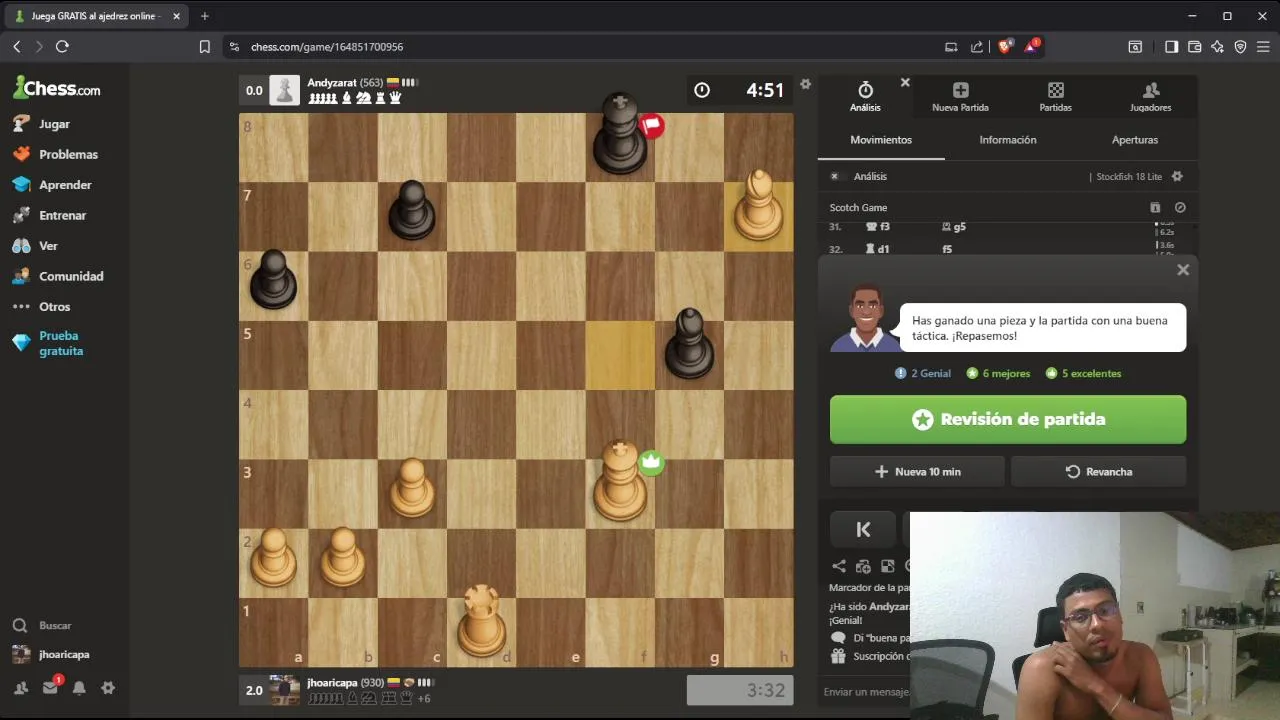1280x720 pixels.
Task: Close the coach review popup
Action: tap(1183, 270)
